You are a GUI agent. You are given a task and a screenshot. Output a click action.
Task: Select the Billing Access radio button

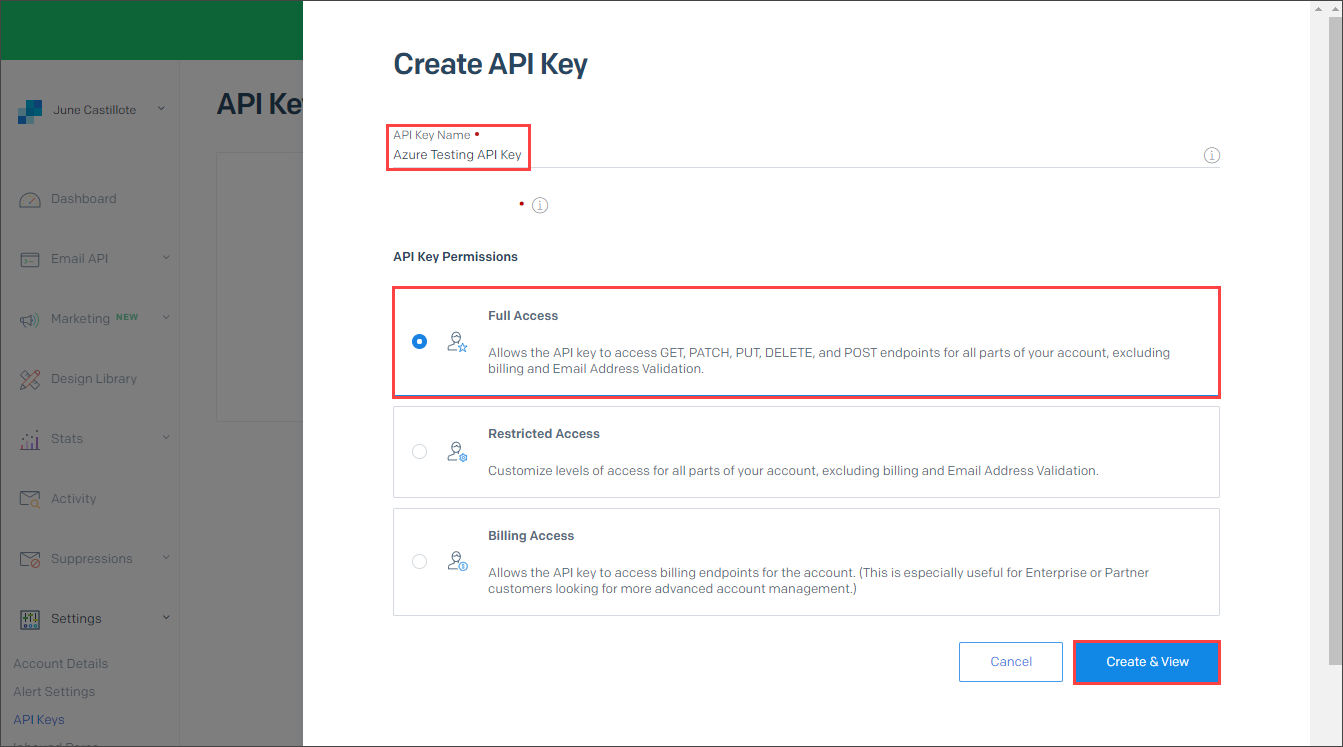(419, 561)
